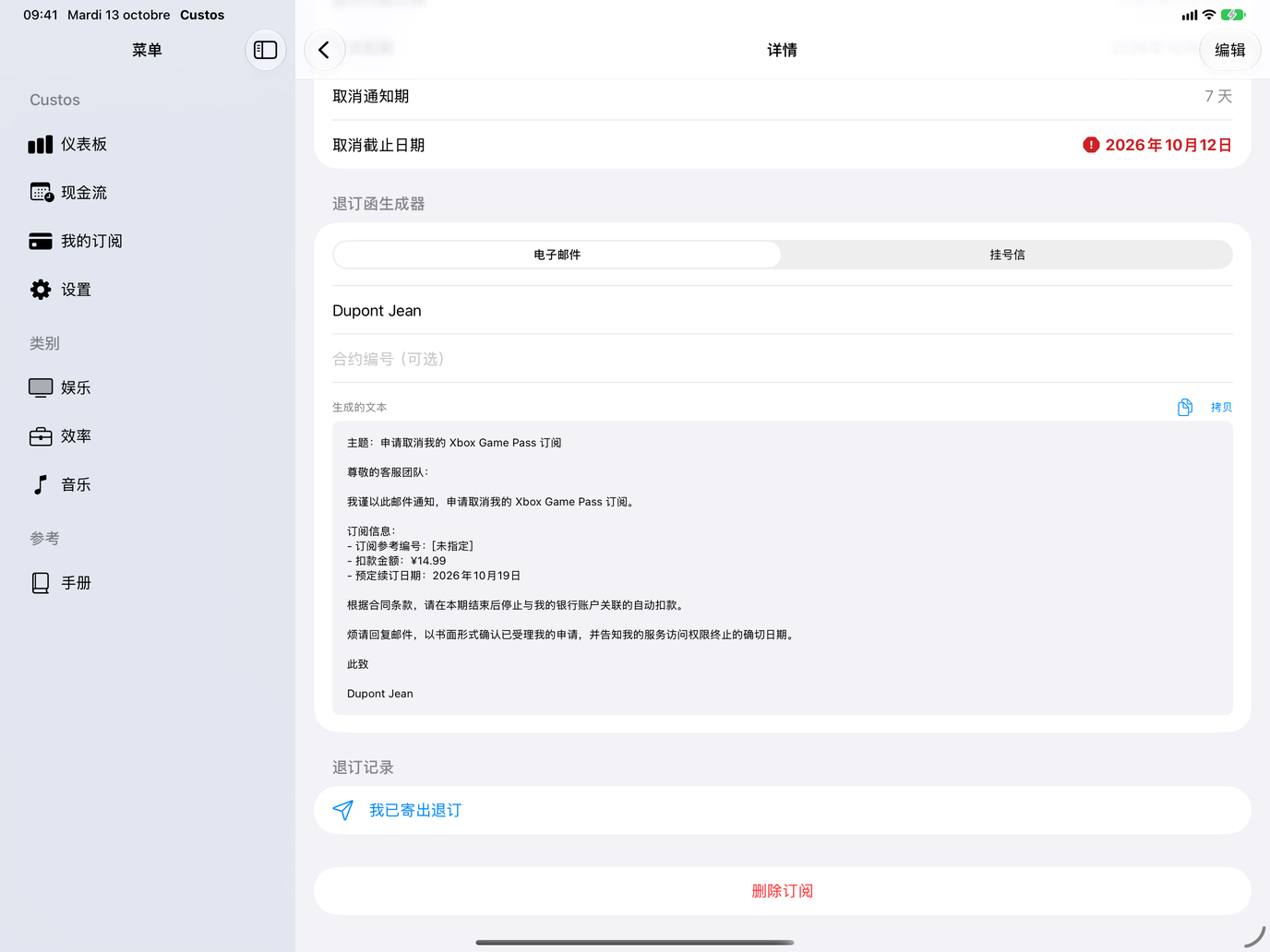This screenshot has width=1270, height=952.
Task: Click the music note icon
Action: tap(40, 484)
